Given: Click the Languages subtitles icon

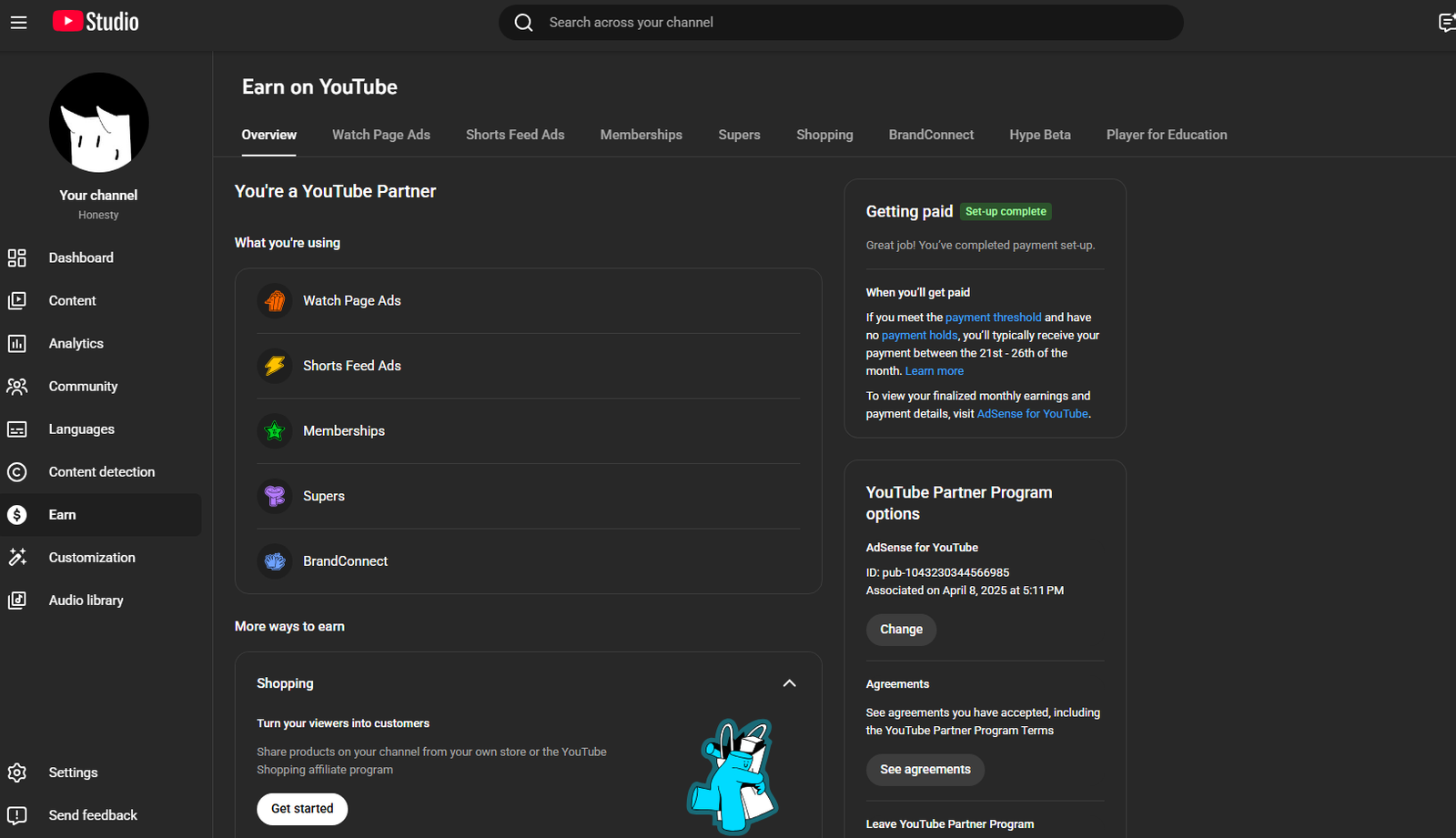Looking at the screenshot, I should pyautogui.click(x=17, y=429).
